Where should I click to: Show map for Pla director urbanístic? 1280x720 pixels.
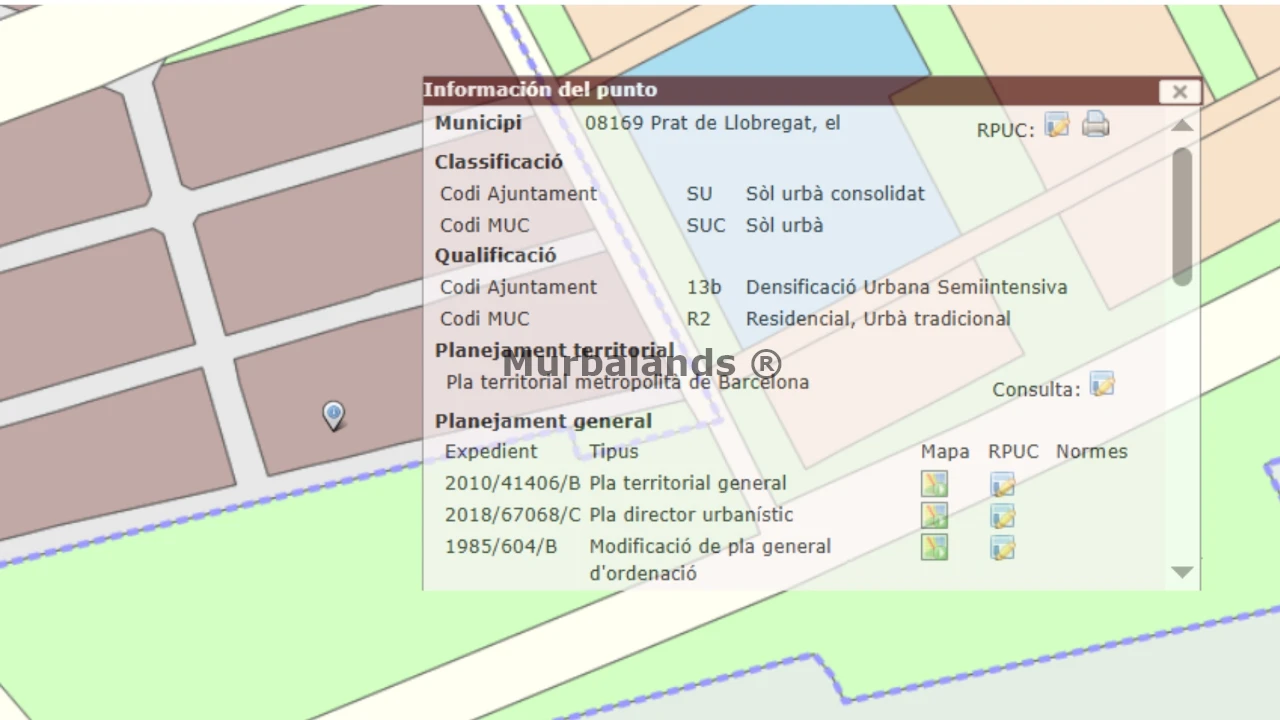(934, 516)
